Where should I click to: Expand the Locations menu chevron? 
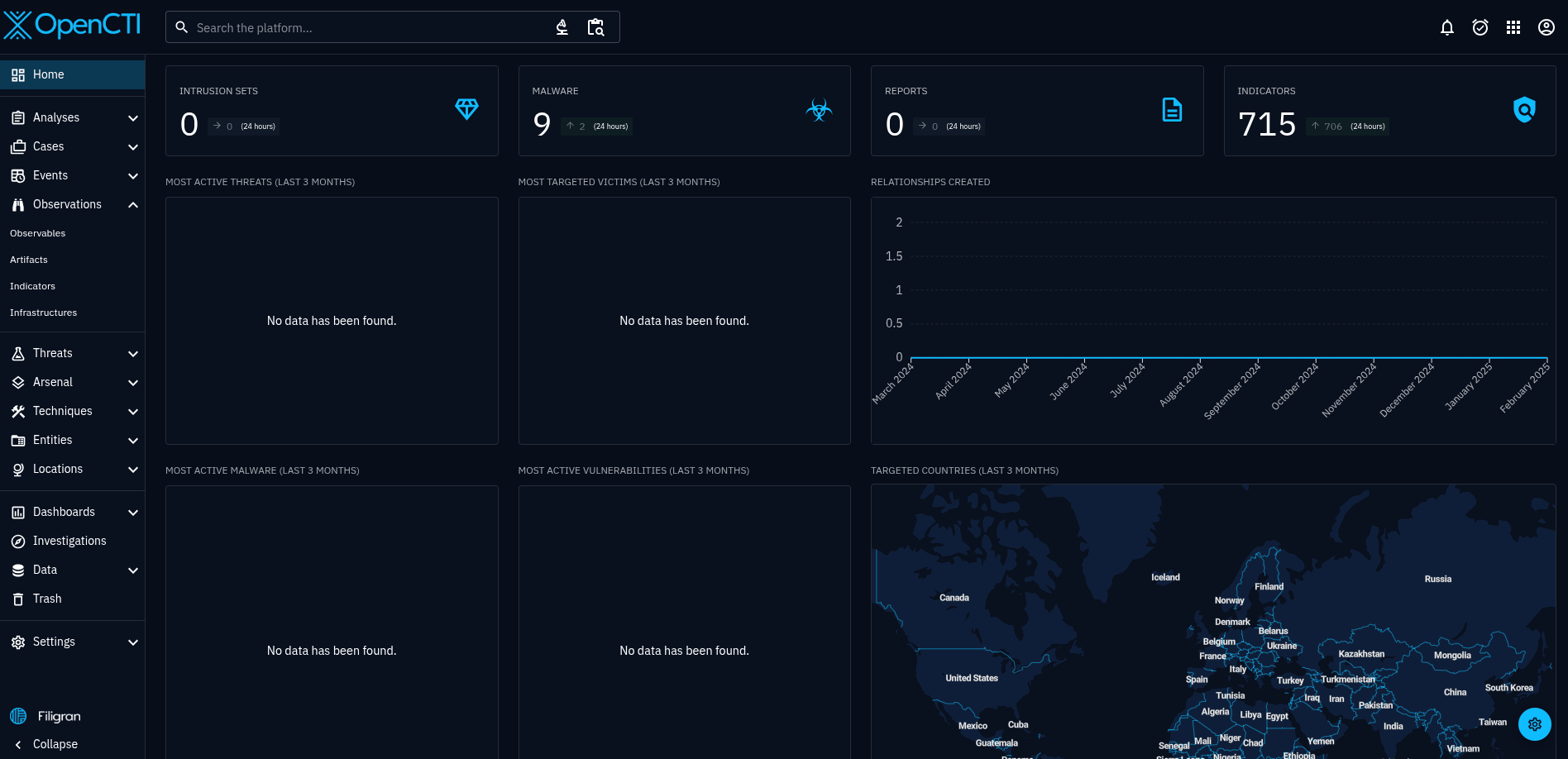coord(133,470)
